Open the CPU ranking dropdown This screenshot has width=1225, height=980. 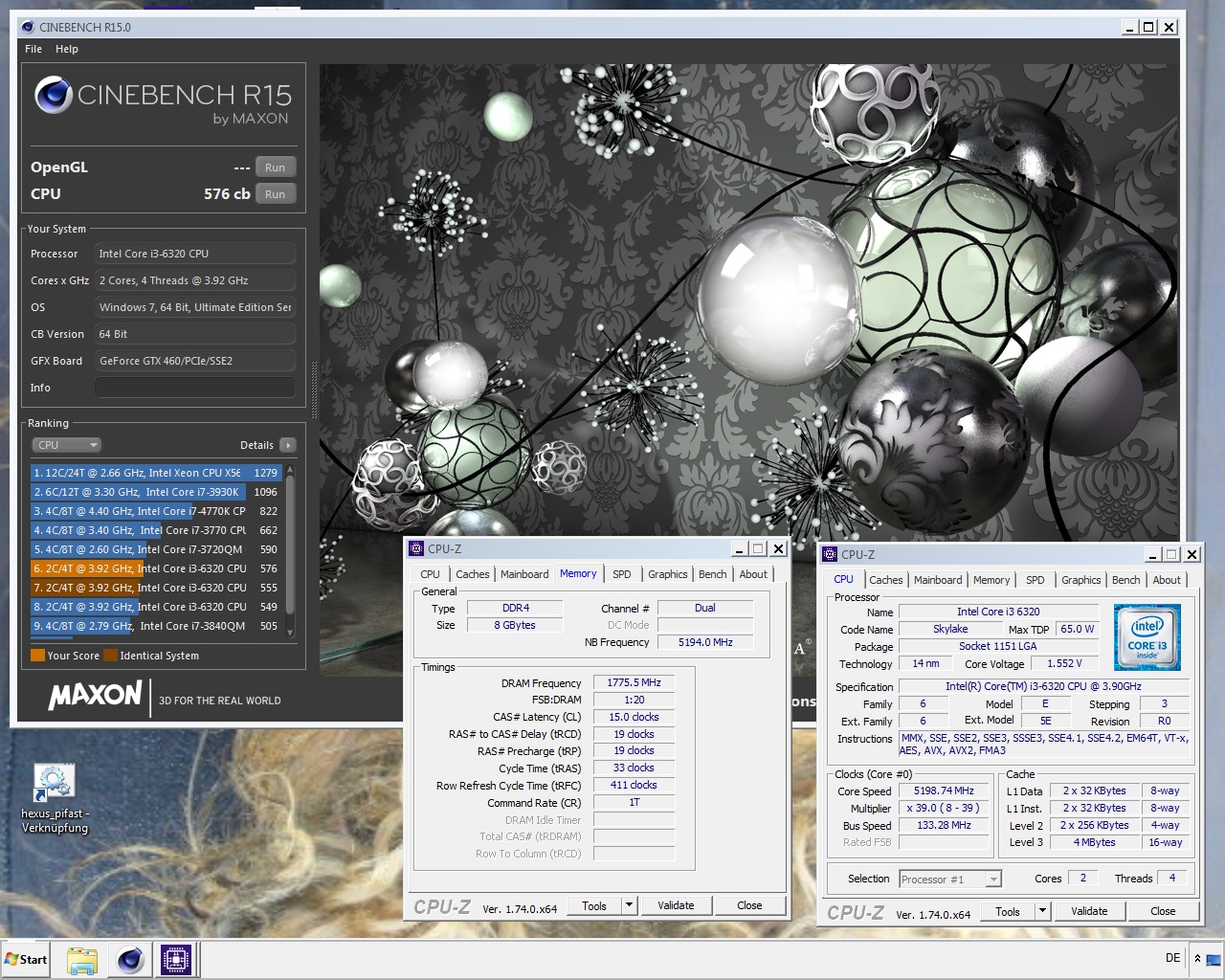[66, 445]
